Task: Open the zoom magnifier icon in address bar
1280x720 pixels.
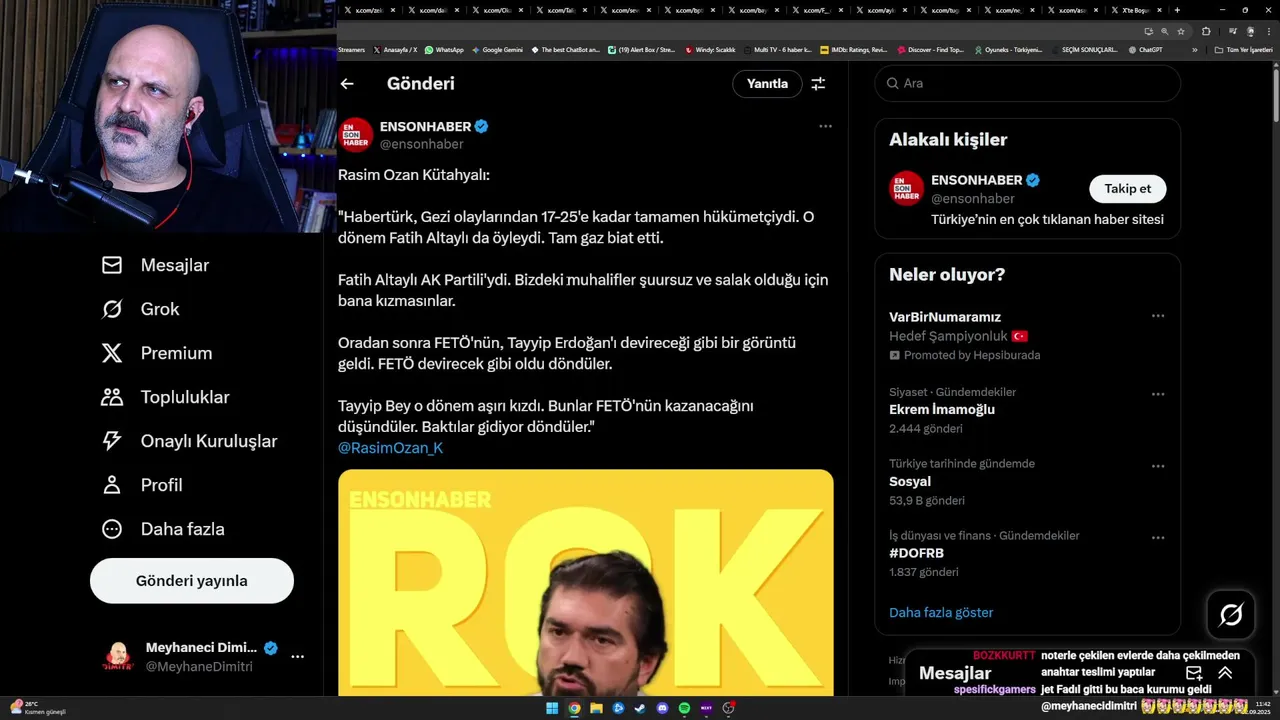Action: coord(1164,31)
